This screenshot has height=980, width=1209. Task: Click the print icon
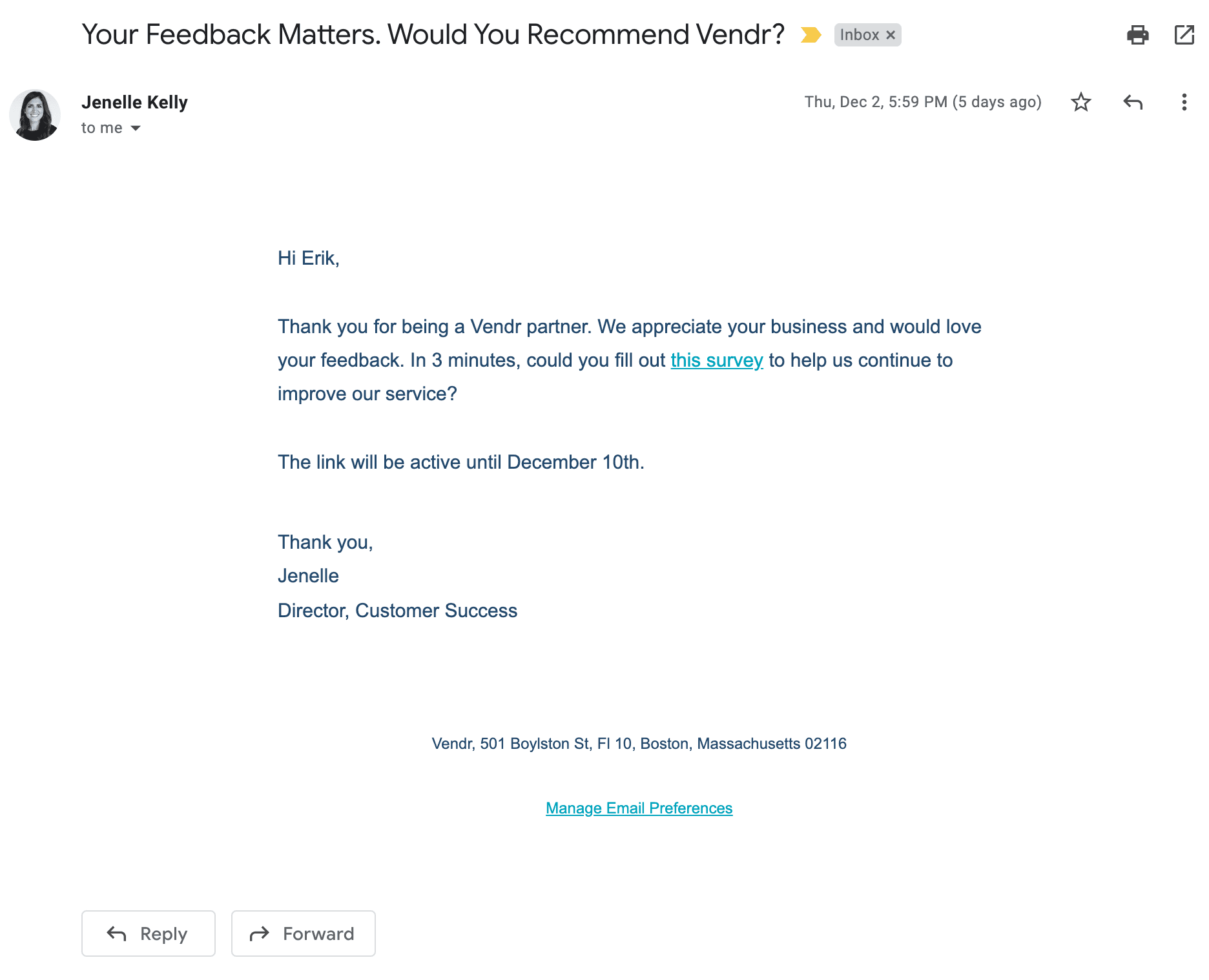pyautogui.click(x=1139, y=36)
